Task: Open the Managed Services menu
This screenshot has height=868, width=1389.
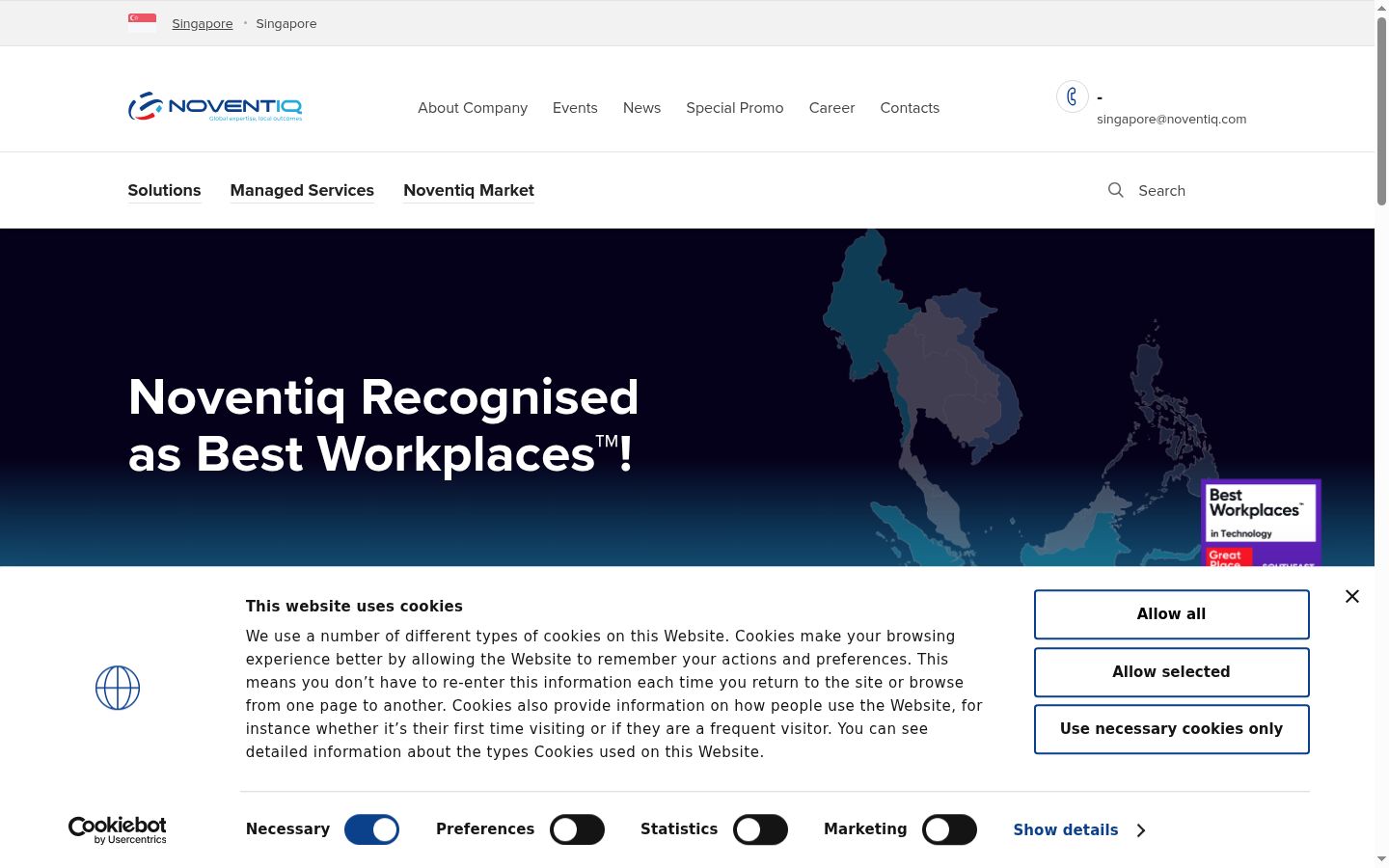Action: [302, 190]
